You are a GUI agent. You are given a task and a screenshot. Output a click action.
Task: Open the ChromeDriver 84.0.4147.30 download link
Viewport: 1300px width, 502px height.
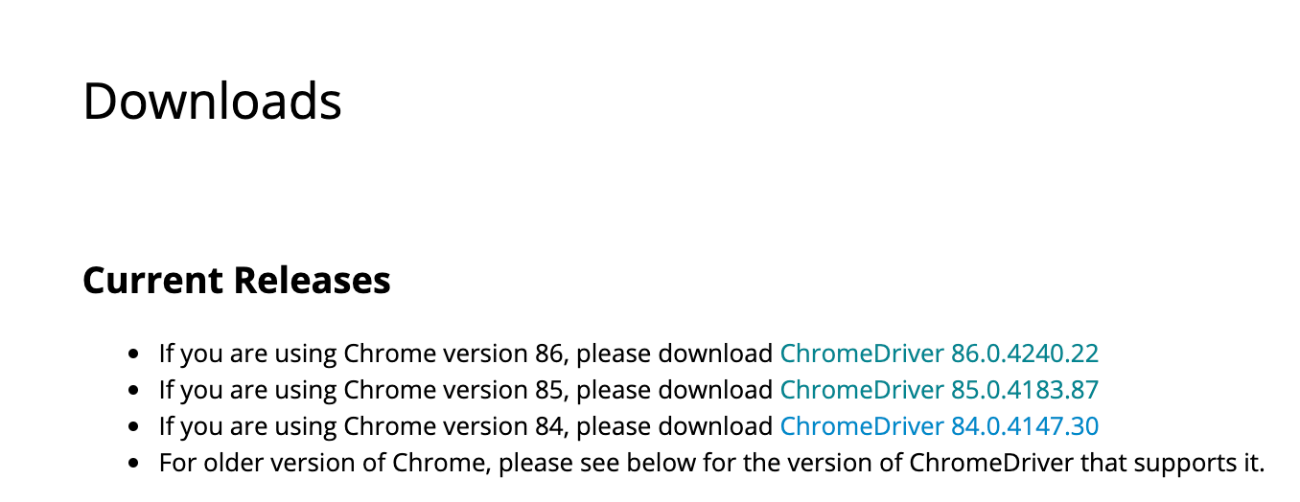click(939, 427)
